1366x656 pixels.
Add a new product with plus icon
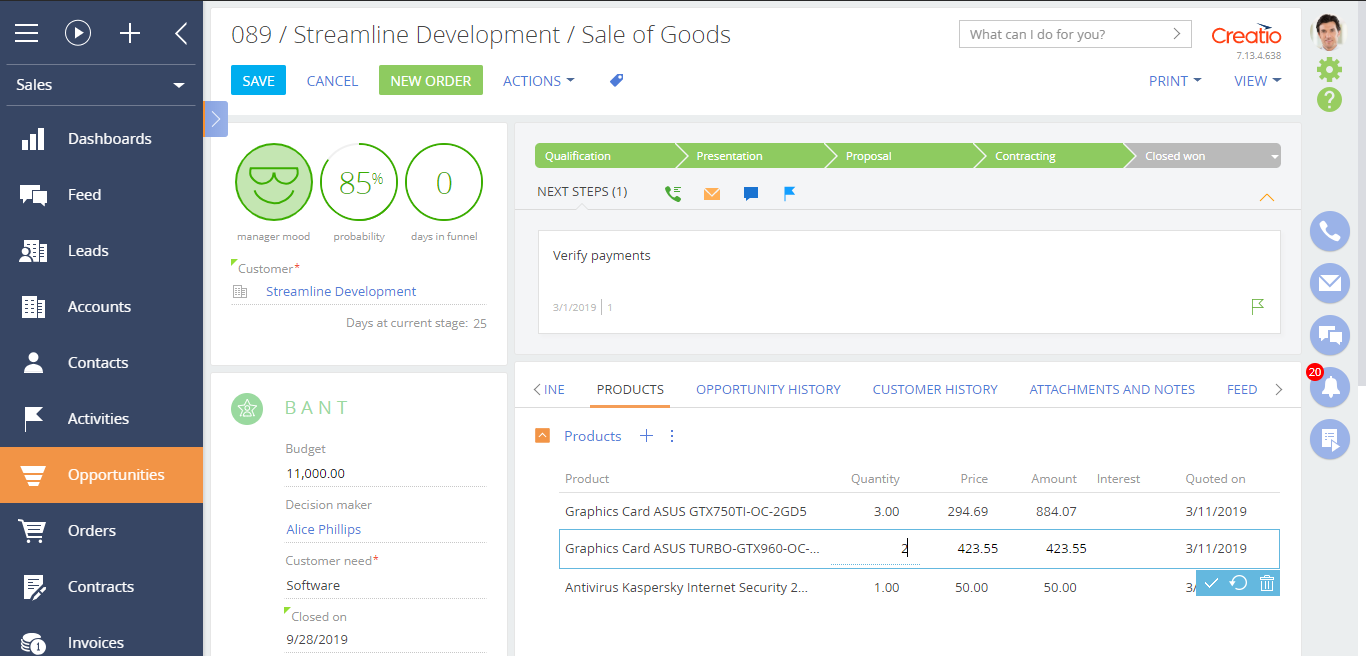tap(646, 436)
